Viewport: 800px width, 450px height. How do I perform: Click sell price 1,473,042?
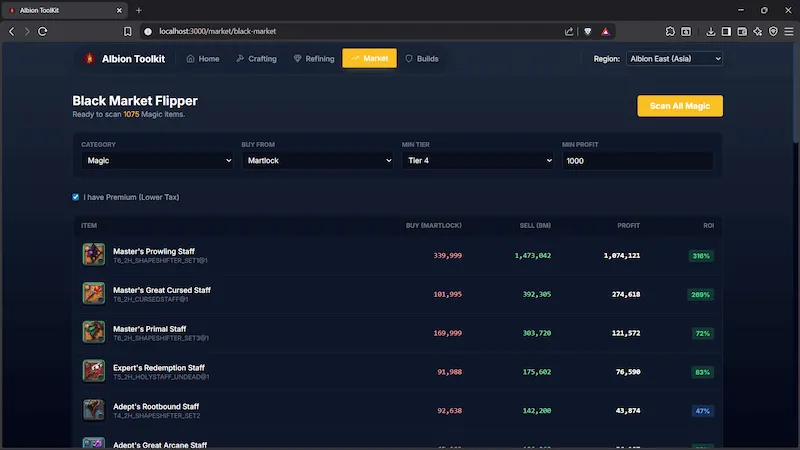click(533, 256)
